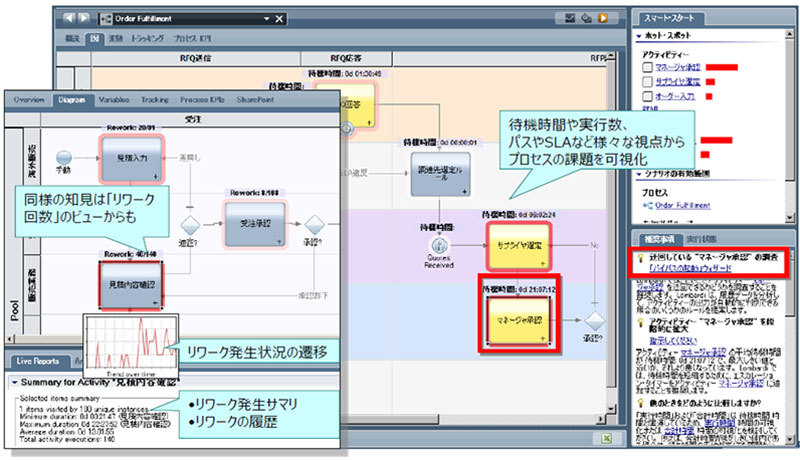Open the バイパスの起動ウィザード link
This screenshot has width=800, height=460.
click(x=690, y=268)
